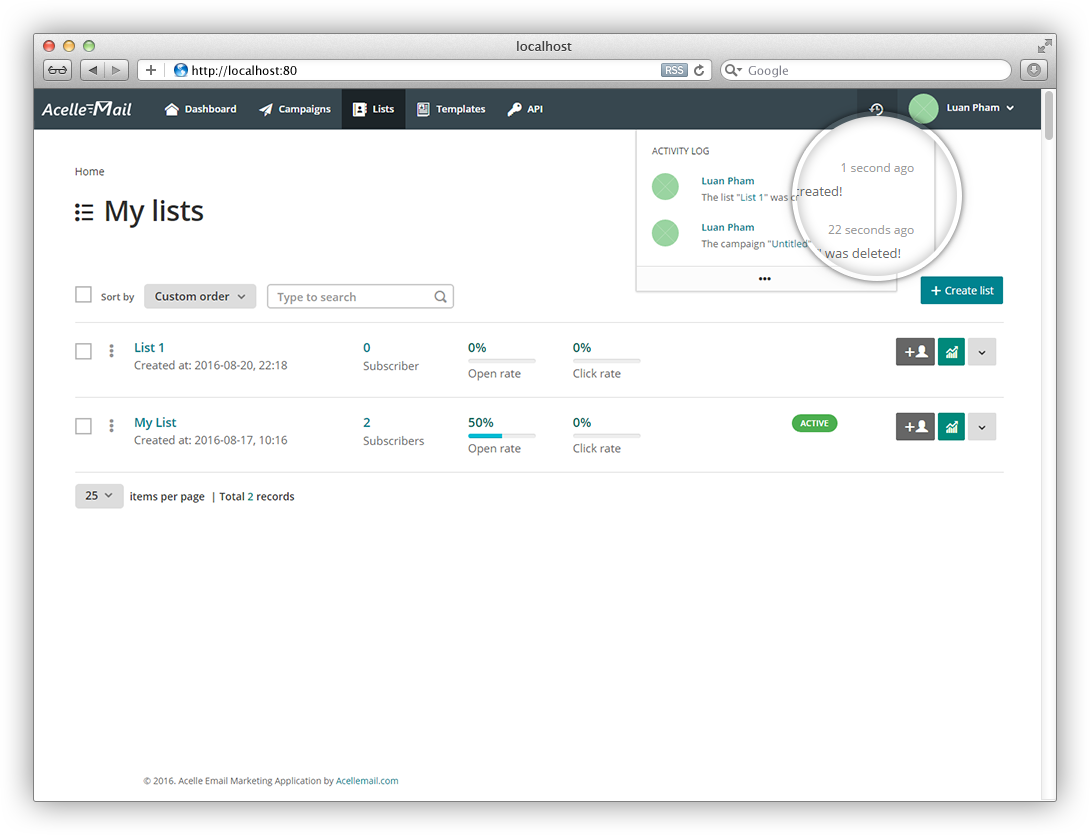Viewport: 1090px width, 835px height.
Task: Click the browser reload icon
Action: point(699,70)
